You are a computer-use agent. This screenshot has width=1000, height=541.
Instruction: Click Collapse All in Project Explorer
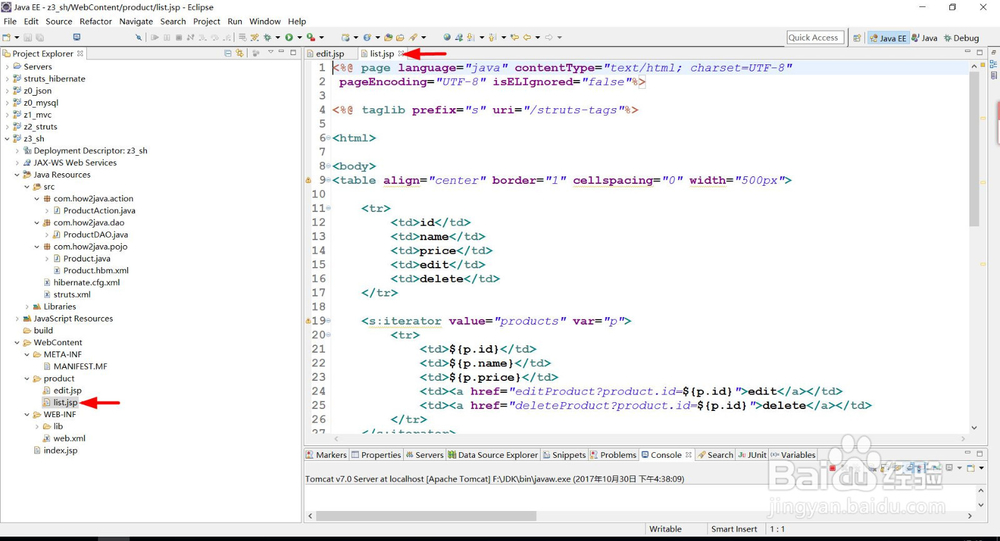click(x=228, y=54)
